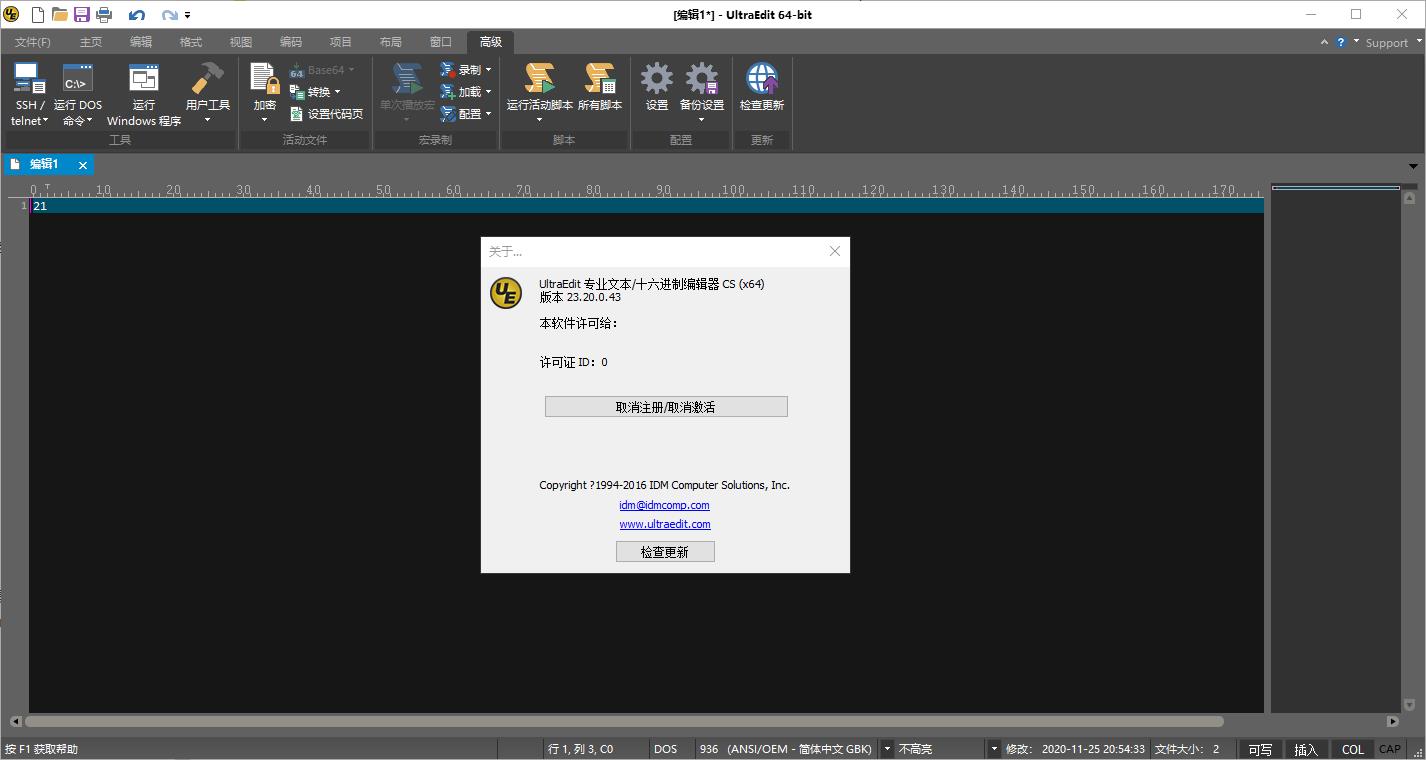This screenshot has width=1426, height=760.
Task: Switch to the 主页 ribbon tab
Action: (91, 42)
